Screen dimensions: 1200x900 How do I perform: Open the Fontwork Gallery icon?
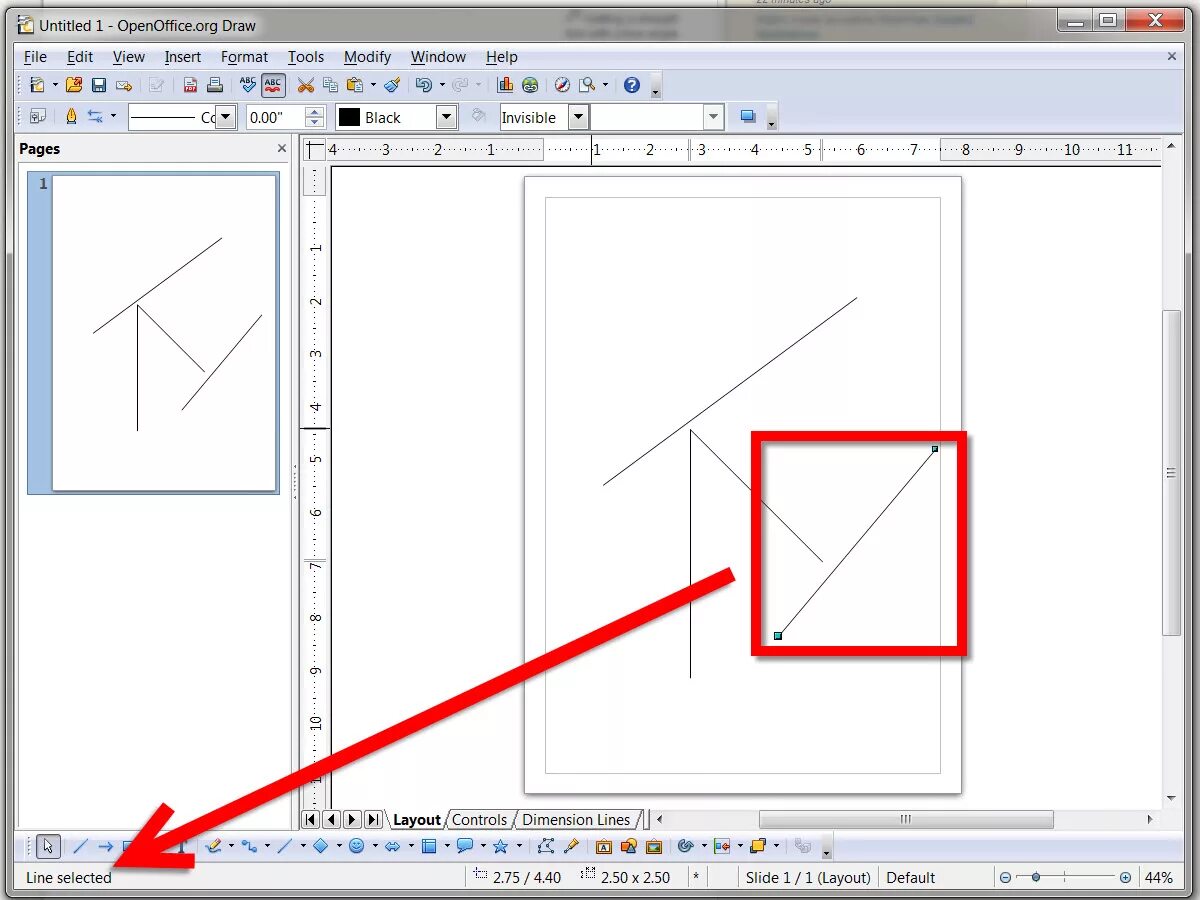click(x=604, y=846)
